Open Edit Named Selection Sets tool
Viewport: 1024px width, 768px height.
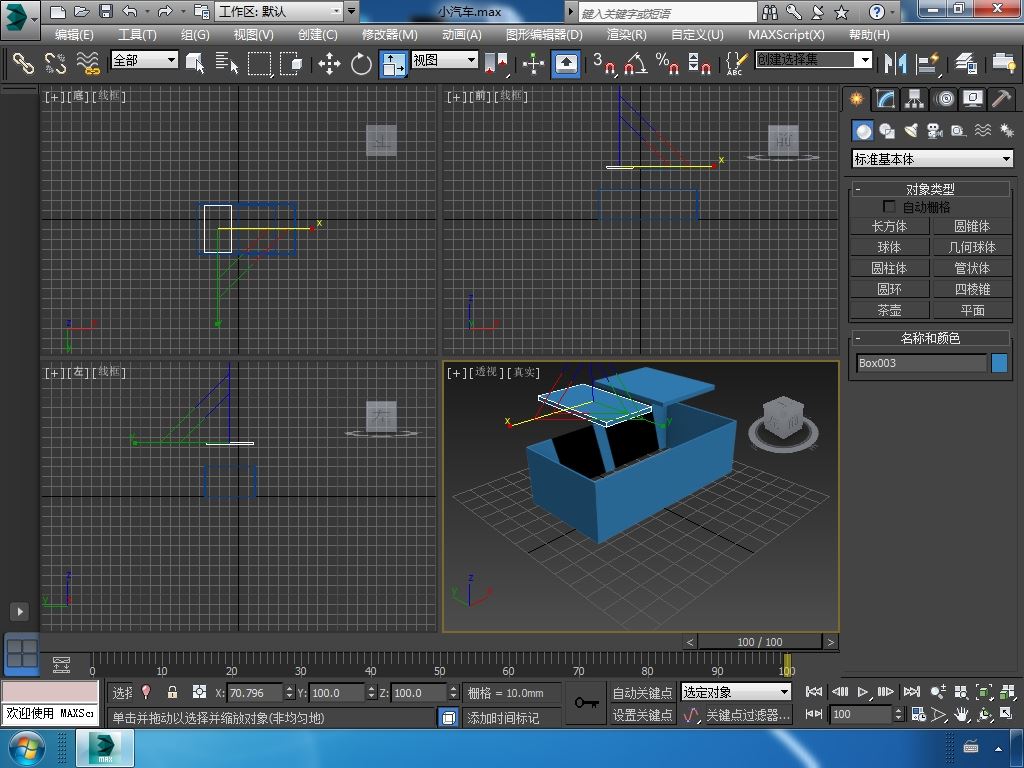tap(736, 63)
